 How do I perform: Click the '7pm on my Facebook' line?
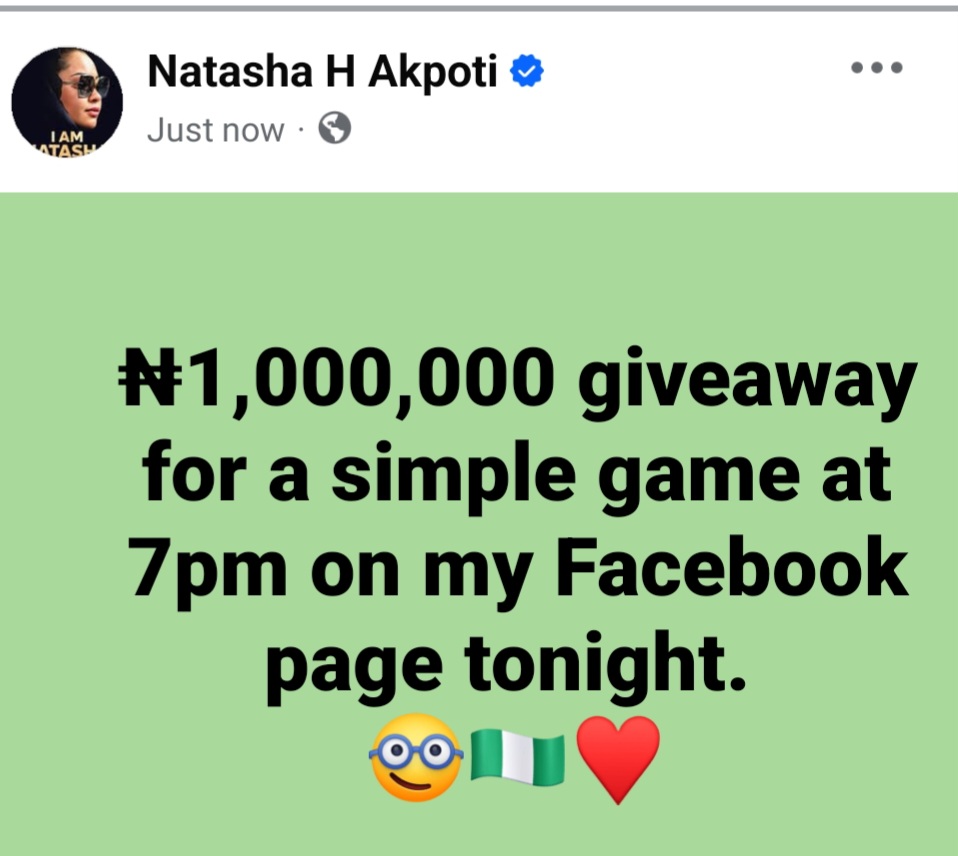tap(520, 572)
